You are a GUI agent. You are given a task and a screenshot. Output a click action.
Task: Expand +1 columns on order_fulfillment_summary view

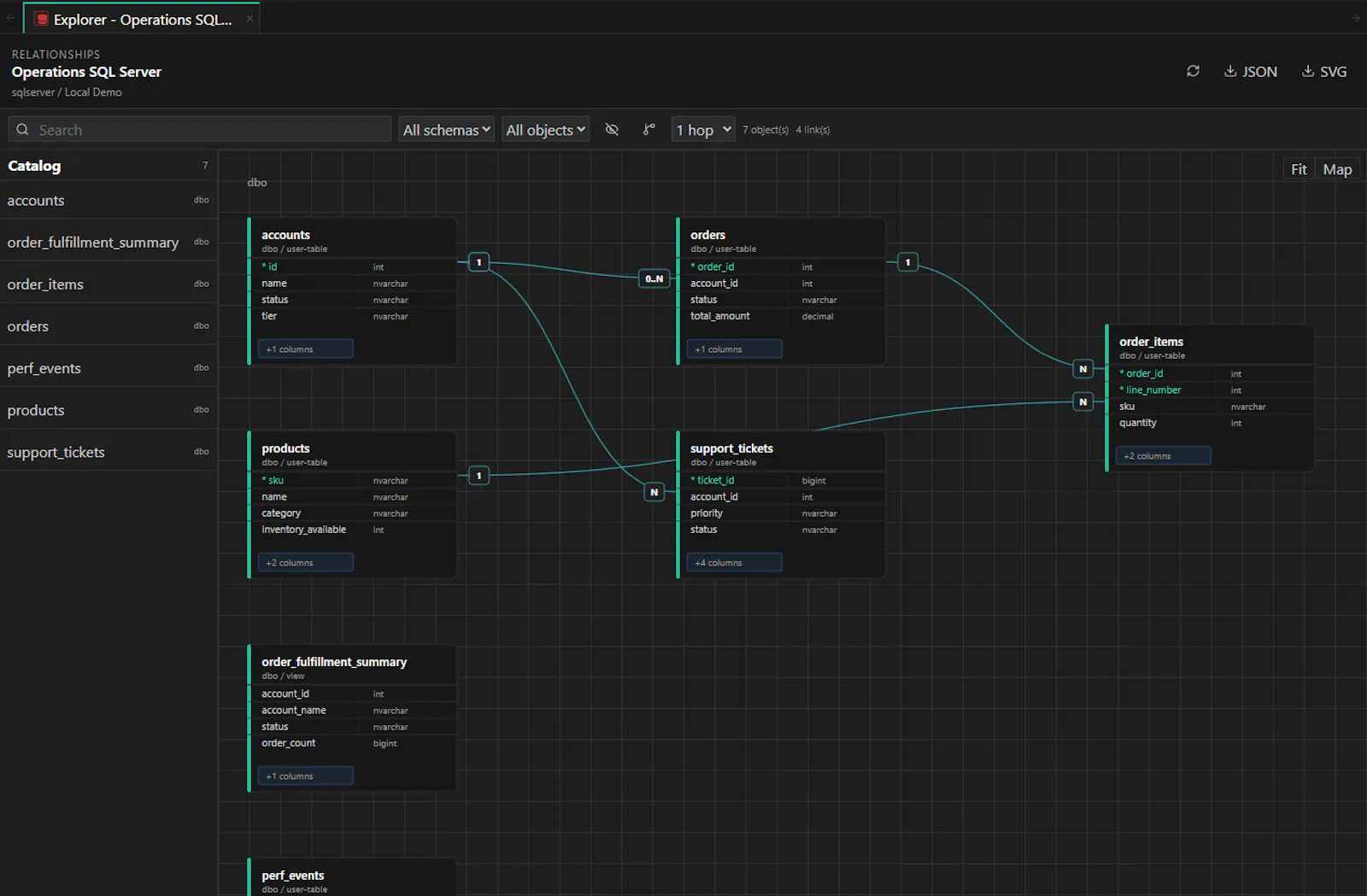click(x=306, y=776)
